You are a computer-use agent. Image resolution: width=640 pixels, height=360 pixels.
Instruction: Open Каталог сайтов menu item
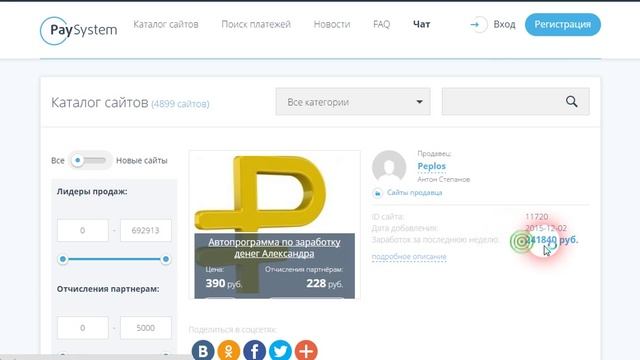tap(166, 24)
